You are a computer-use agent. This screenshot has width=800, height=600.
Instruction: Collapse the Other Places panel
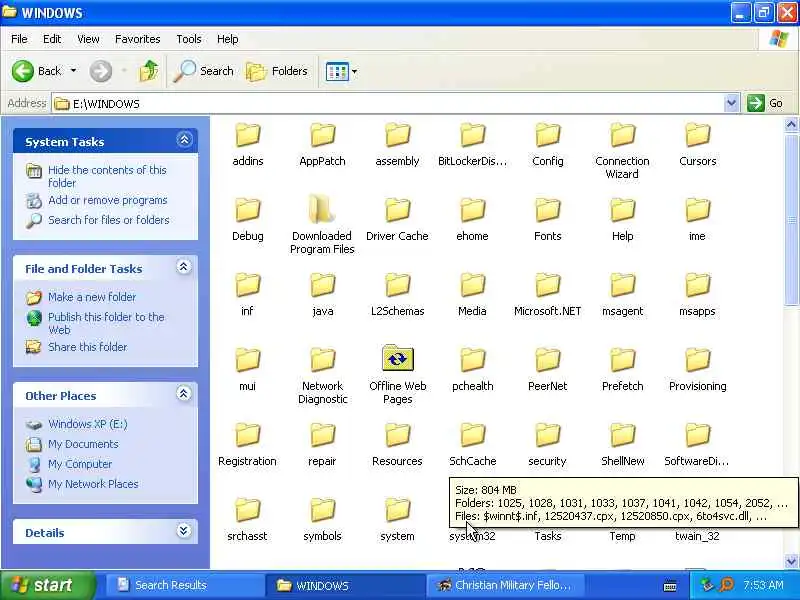click(x=184, y=393)
